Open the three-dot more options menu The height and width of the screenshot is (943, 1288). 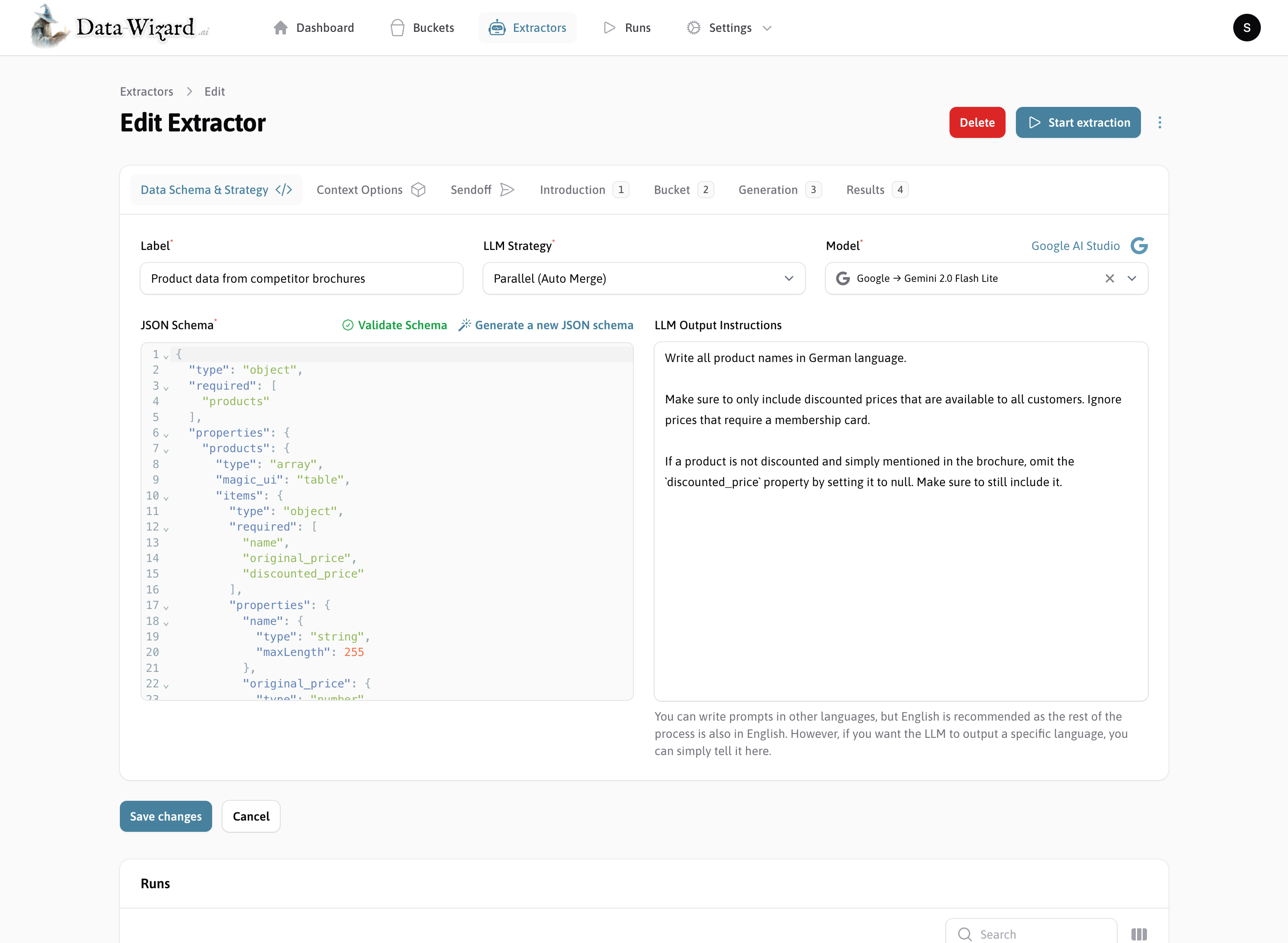tap(1160, 123)
